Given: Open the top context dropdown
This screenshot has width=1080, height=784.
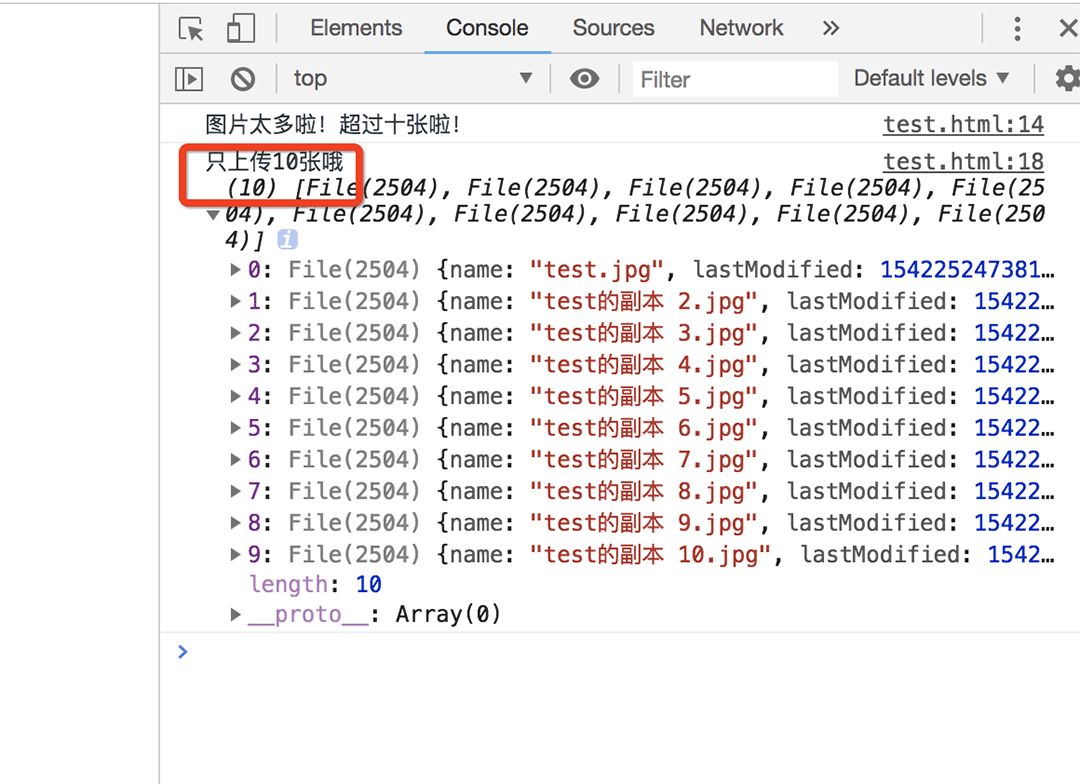Looking at the screenshot, I should [413, 79].
